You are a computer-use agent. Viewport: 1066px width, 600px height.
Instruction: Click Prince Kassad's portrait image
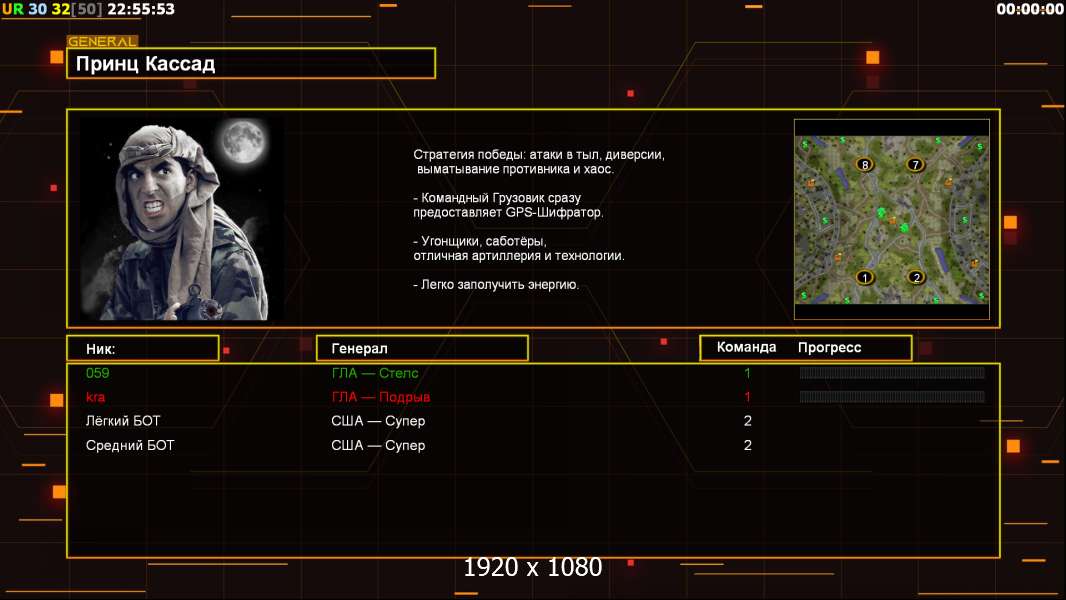(x=182, y=219)
